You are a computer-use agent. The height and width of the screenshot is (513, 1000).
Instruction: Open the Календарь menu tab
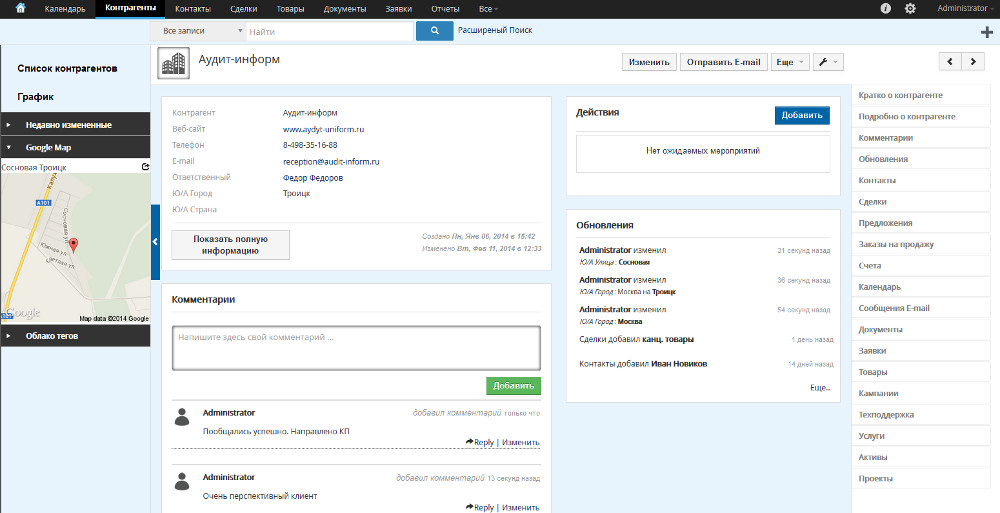(65, 9)
